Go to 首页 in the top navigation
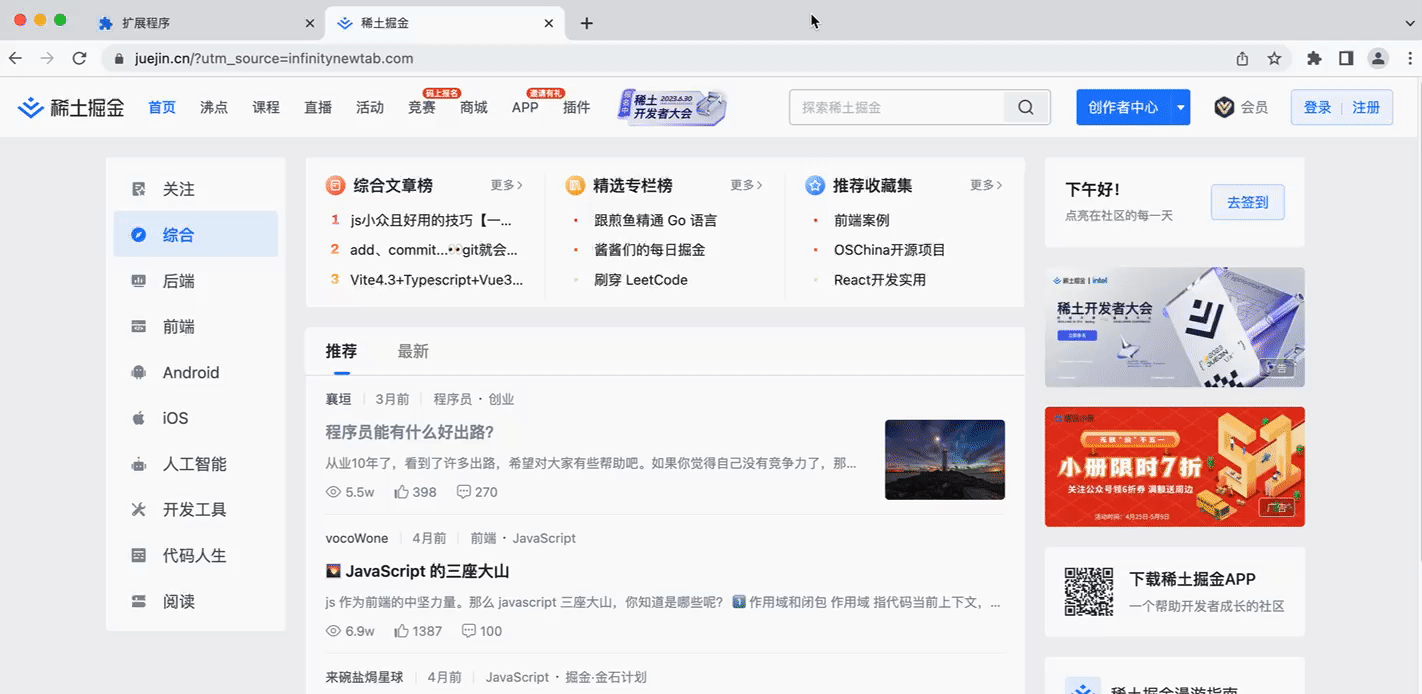Image resolution: width=1422 pixels, height=694 pixels. pyautogui.click(x=162, y=107)
